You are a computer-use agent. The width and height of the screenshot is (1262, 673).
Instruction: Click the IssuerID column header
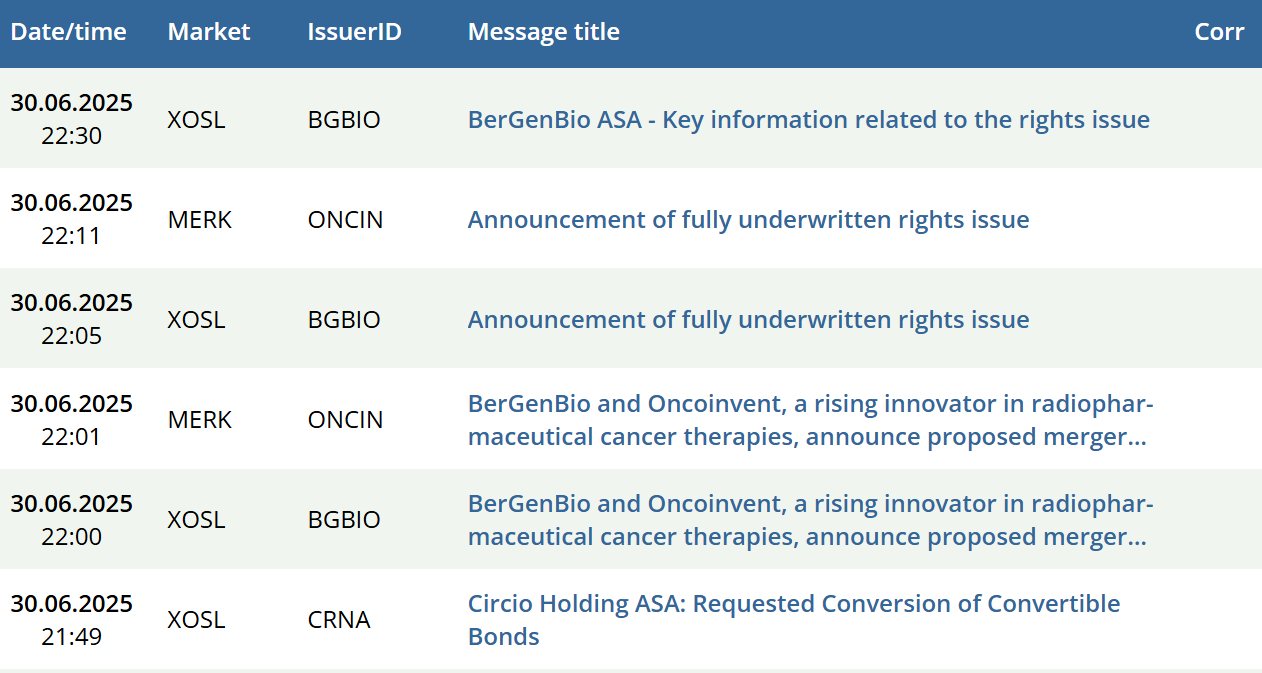click(x=354, y=32)
